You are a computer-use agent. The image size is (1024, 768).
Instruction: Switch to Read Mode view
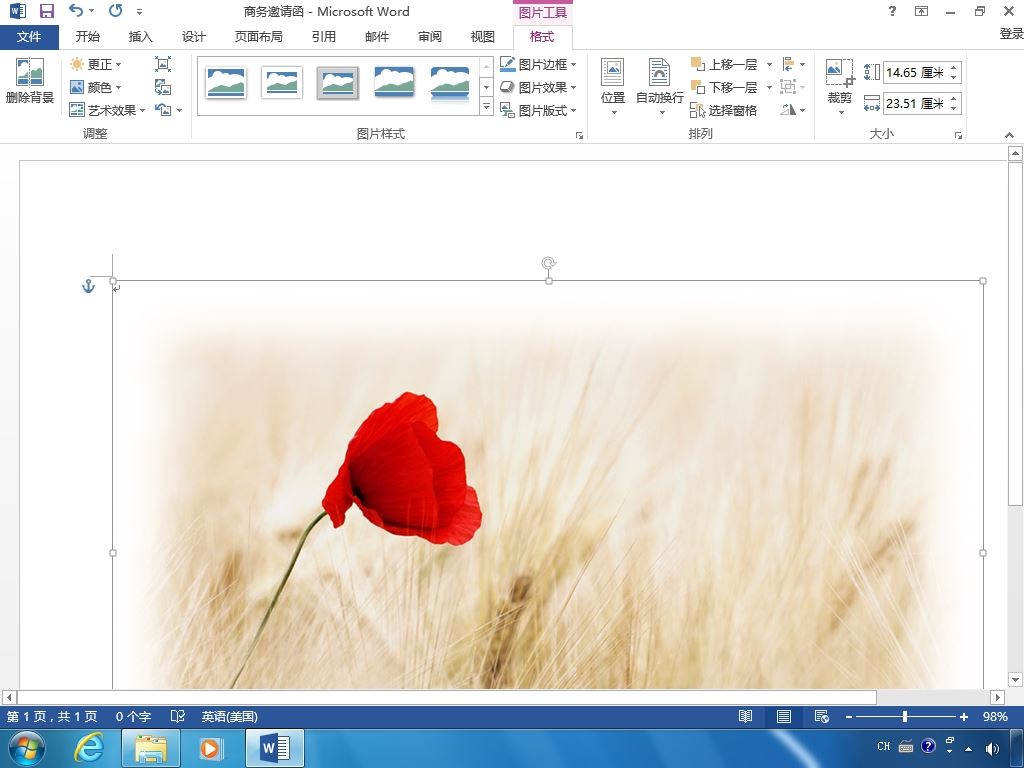coord(745,716)
